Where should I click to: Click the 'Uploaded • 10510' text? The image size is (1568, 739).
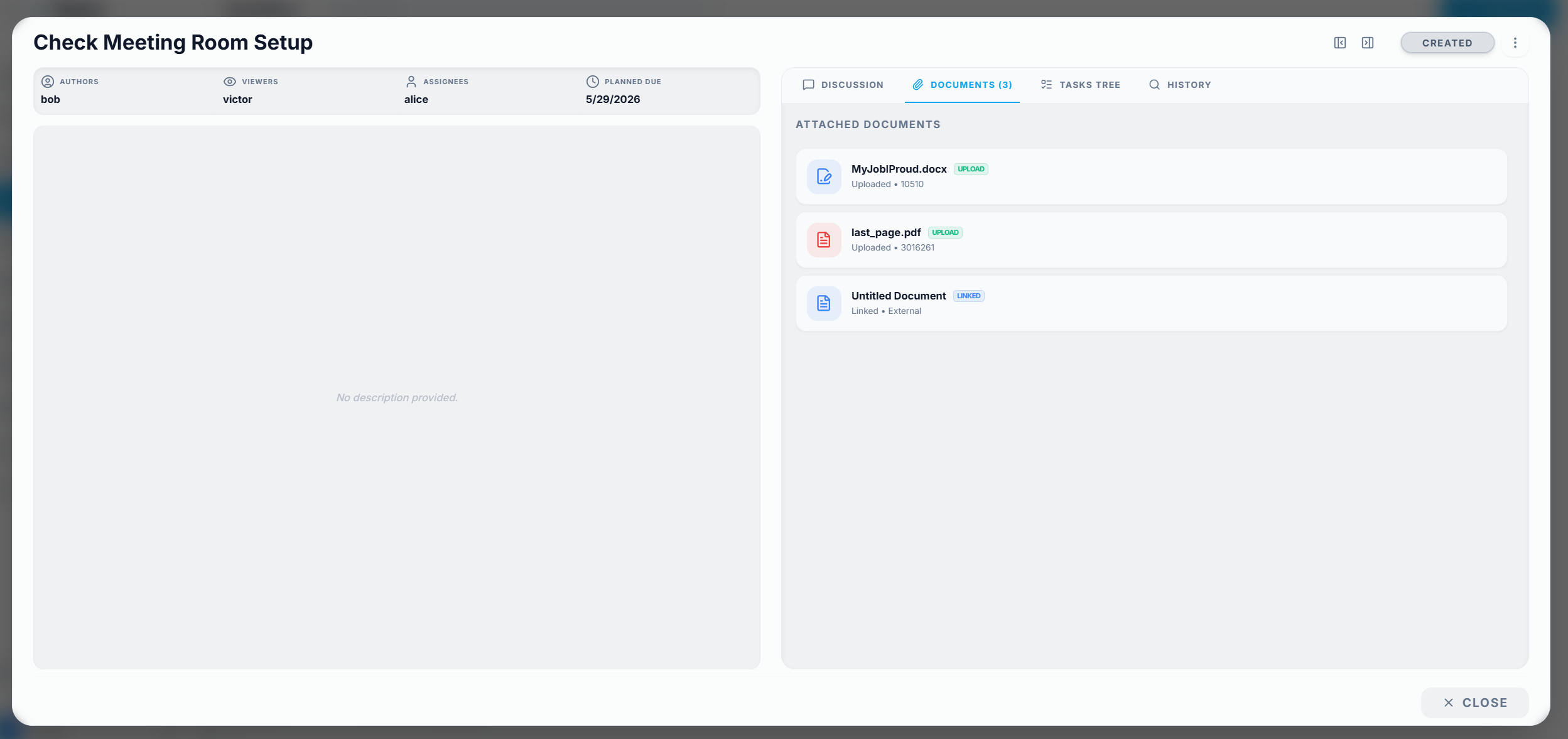887,185
